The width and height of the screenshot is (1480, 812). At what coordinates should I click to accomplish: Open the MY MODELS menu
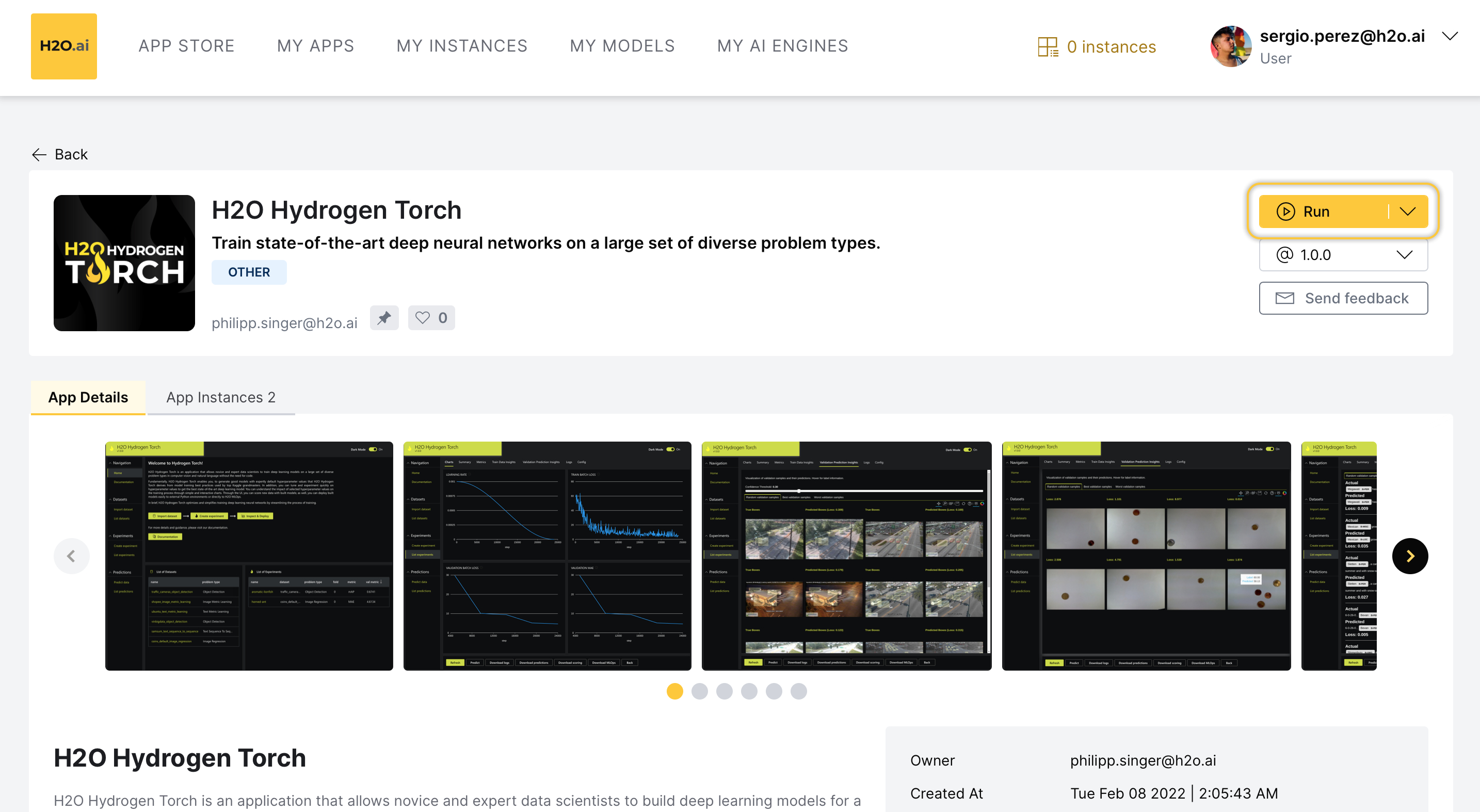[622, 46]
